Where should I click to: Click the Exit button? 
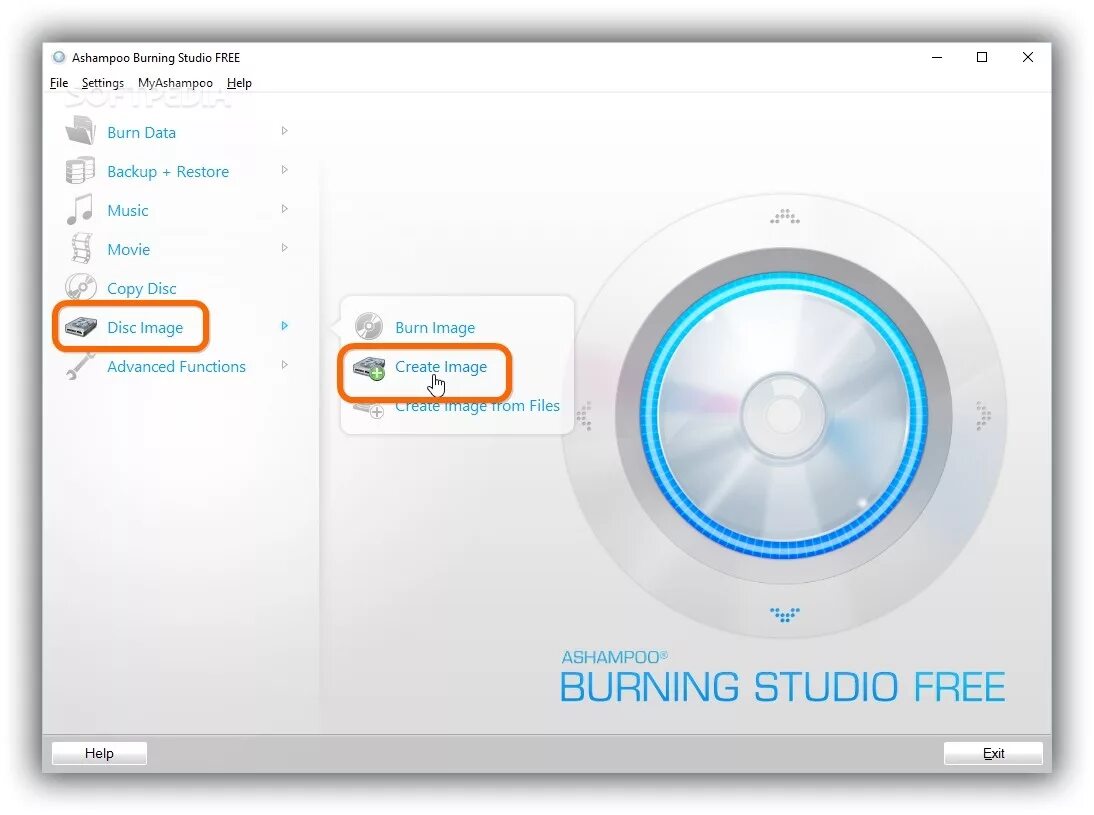click(x=994, y=753)
